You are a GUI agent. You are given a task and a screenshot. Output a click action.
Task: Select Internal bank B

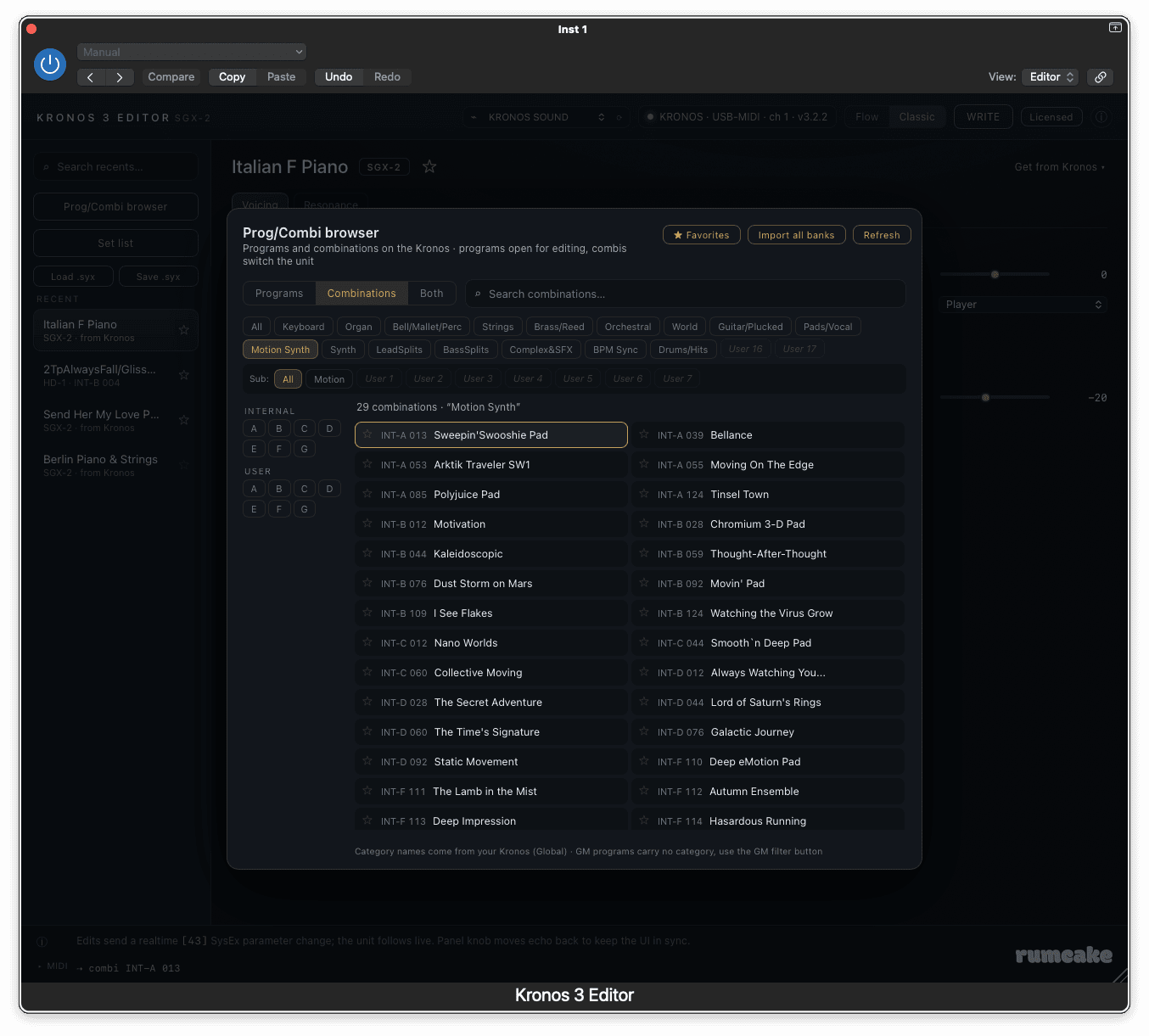click(x=279, y=428)
